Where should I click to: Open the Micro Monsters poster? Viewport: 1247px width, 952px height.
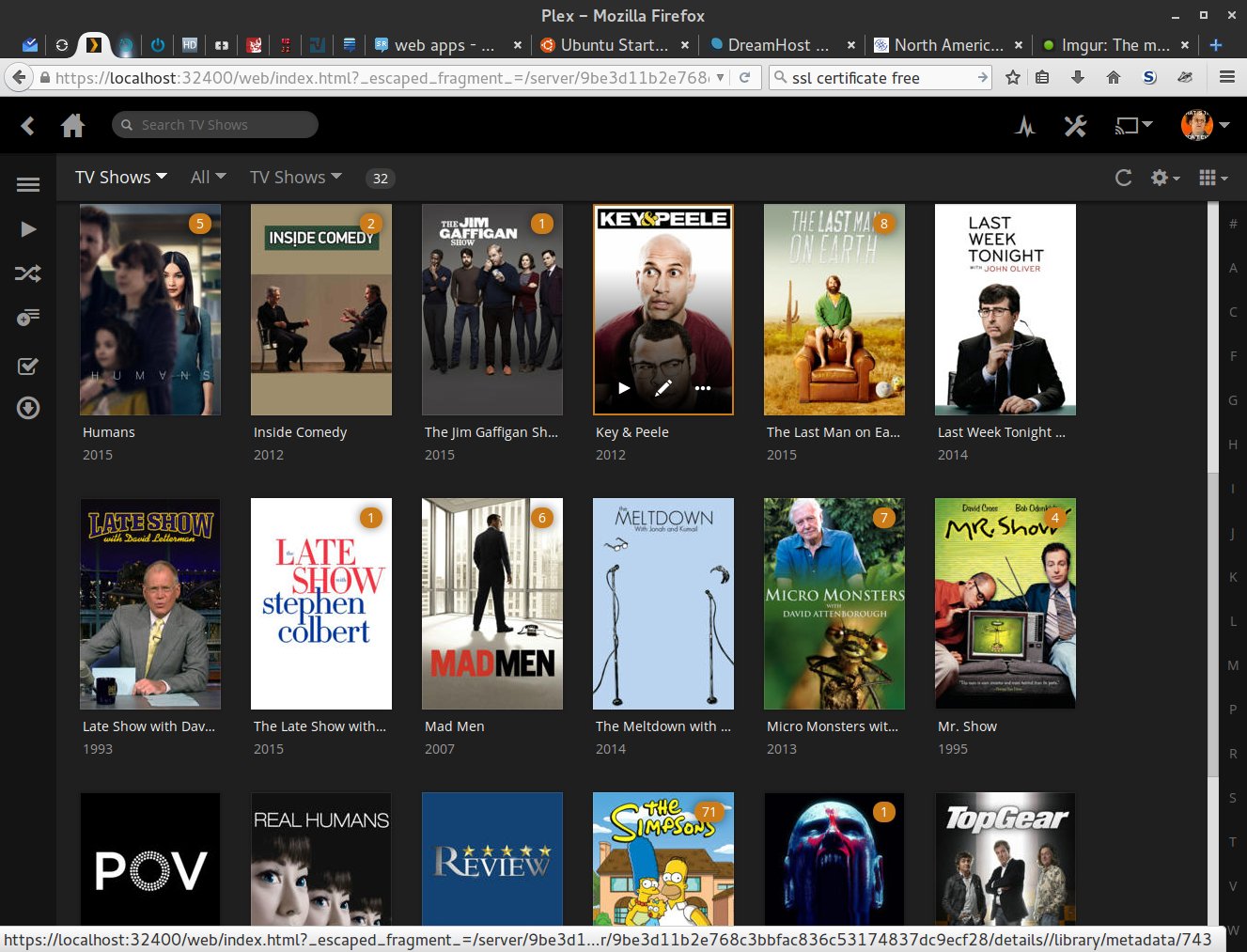(834, 603)
